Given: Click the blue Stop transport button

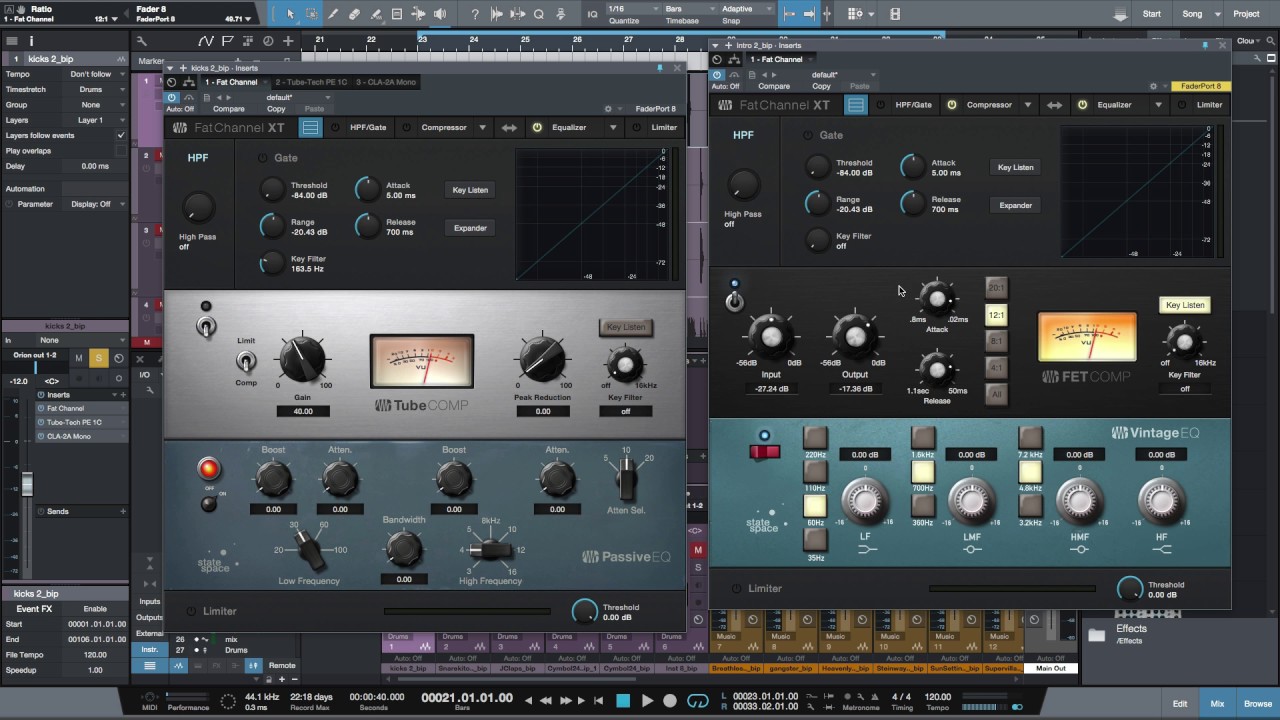Looking at the screenshot, I should click(623, 701).
